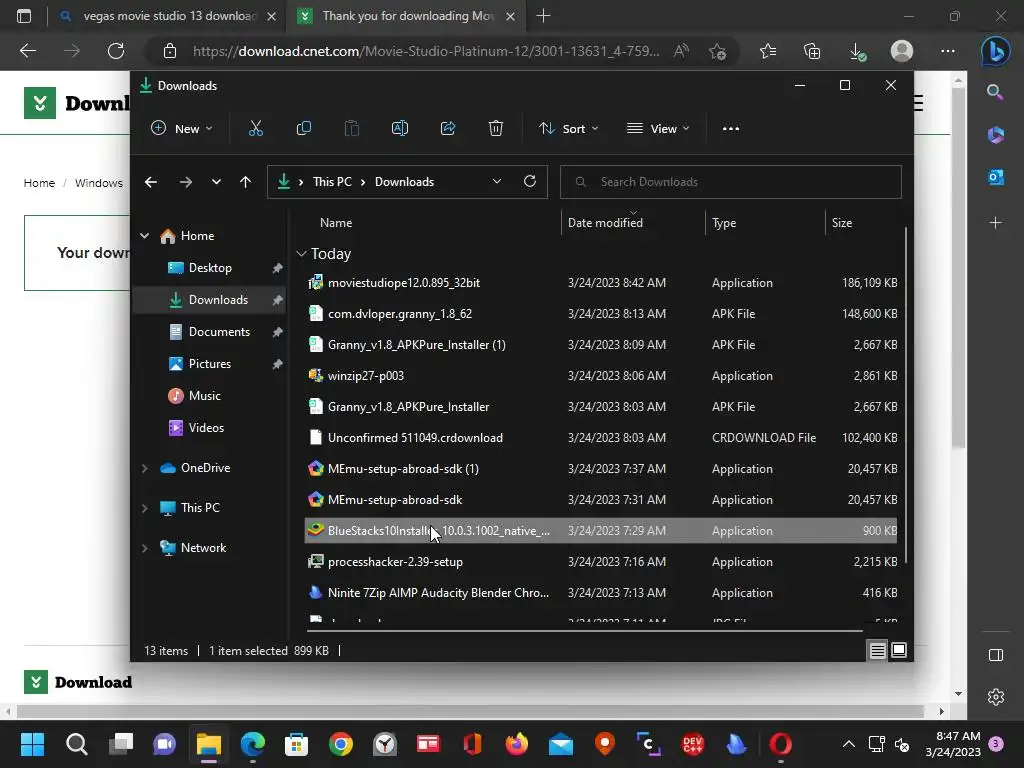Open Outlook icon in Edge sidebar

click(996, 177)
